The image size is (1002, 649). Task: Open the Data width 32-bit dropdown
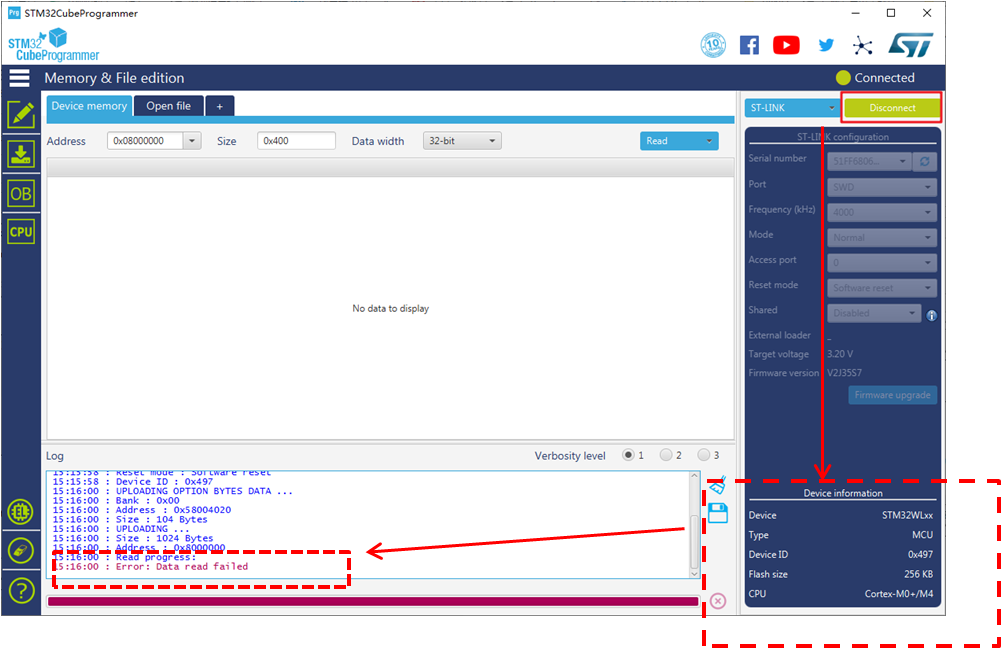pyautogui.click(x=462, y=141)
